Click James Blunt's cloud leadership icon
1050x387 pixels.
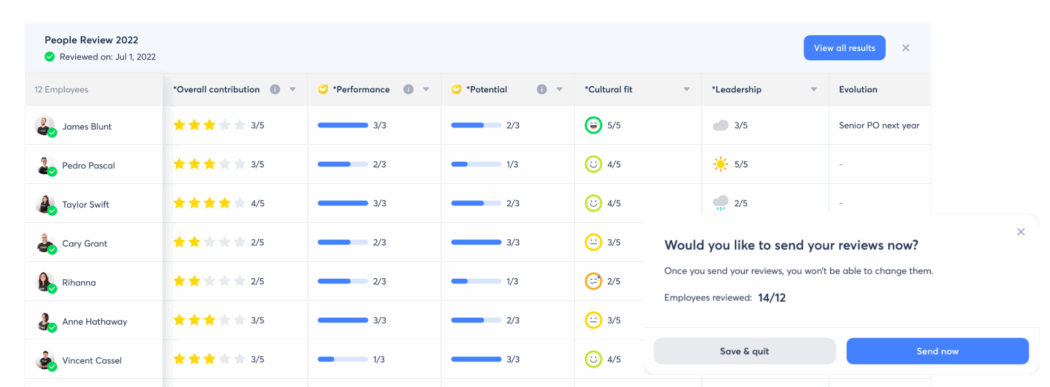tap(721, 125)
